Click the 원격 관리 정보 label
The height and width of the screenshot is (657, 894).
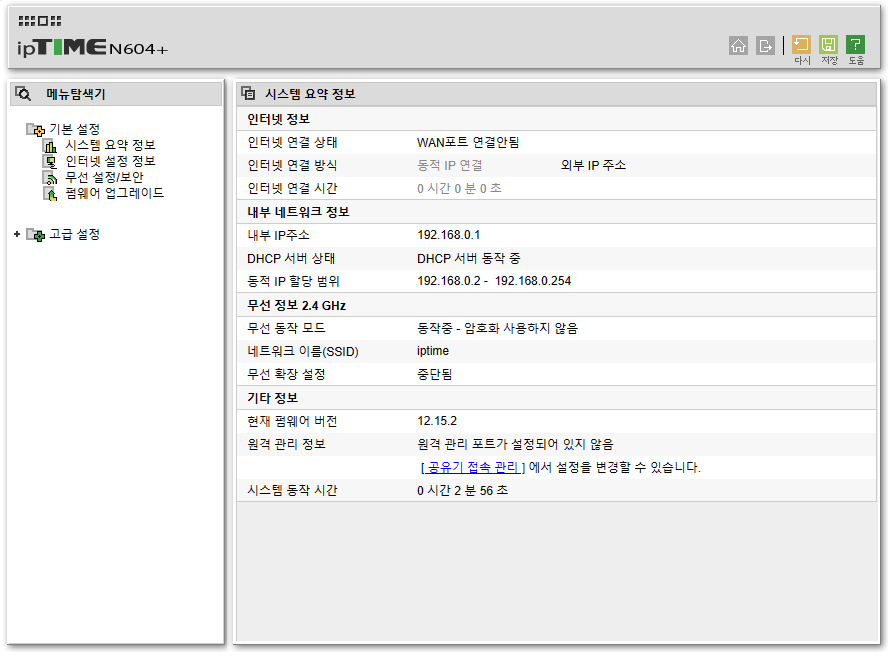coord(286,444)
